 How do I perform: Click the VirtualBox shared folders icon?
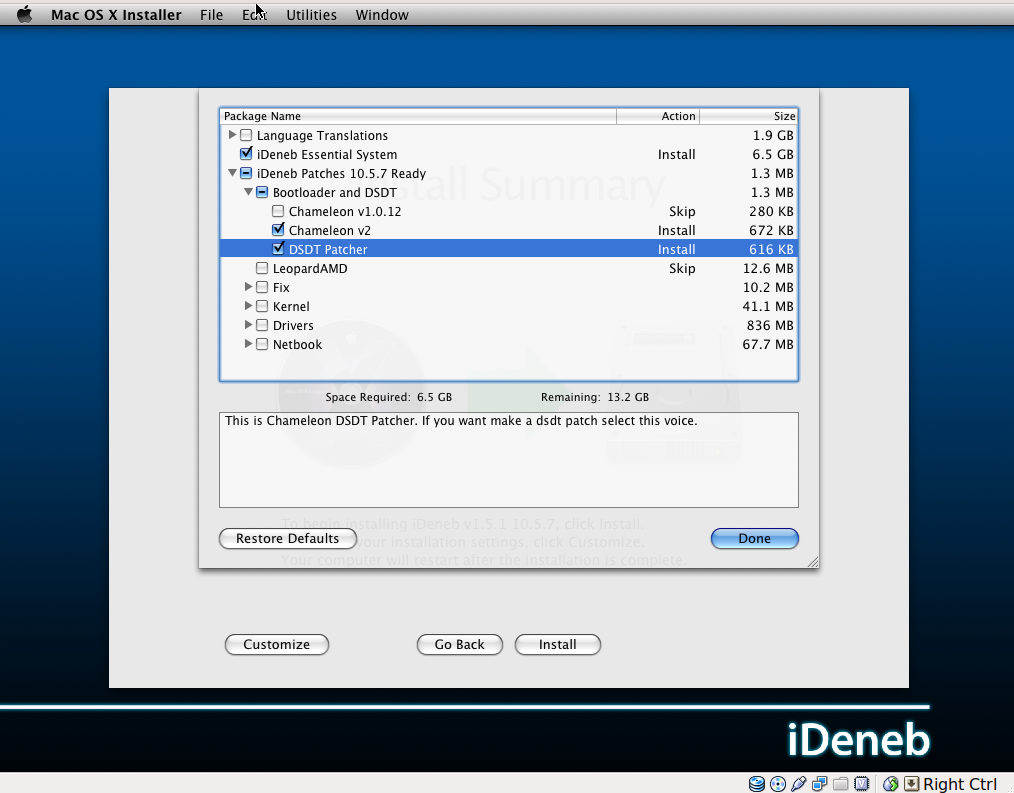841,784
